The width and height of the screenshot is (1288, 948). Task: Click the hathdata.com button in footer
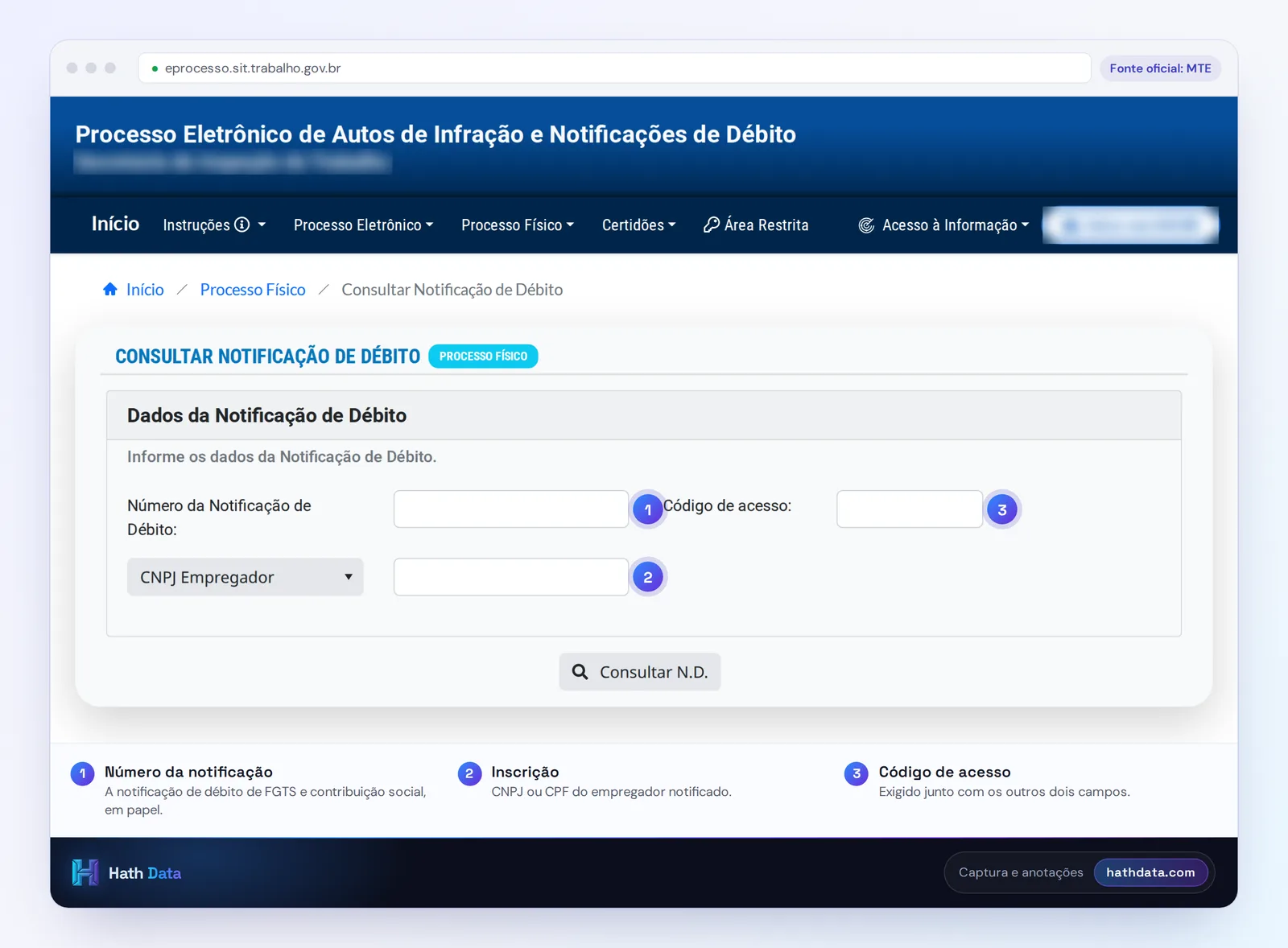1150,872
